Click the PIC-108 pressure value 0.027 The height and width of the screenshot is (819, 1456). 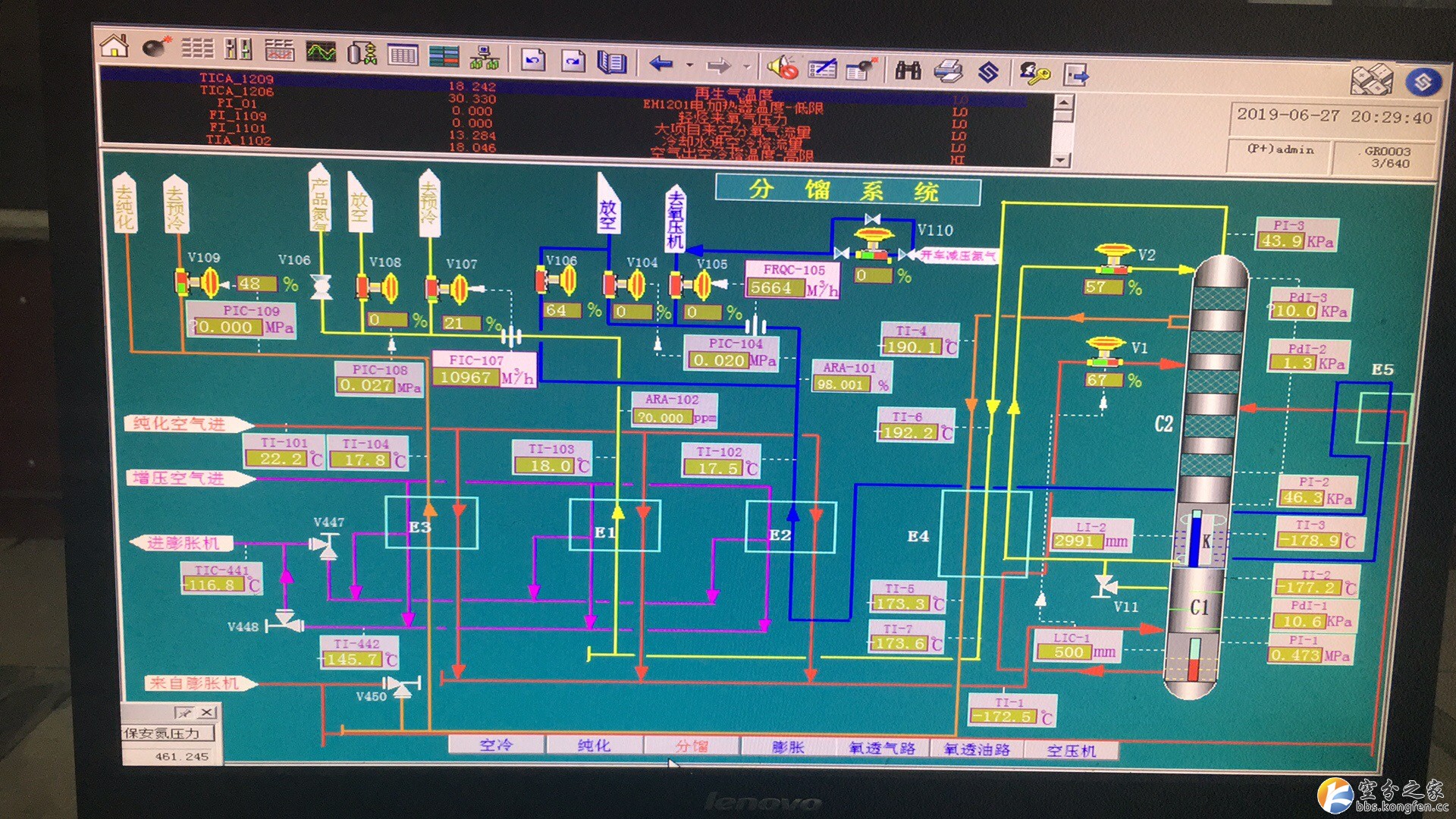pos(366,385)
